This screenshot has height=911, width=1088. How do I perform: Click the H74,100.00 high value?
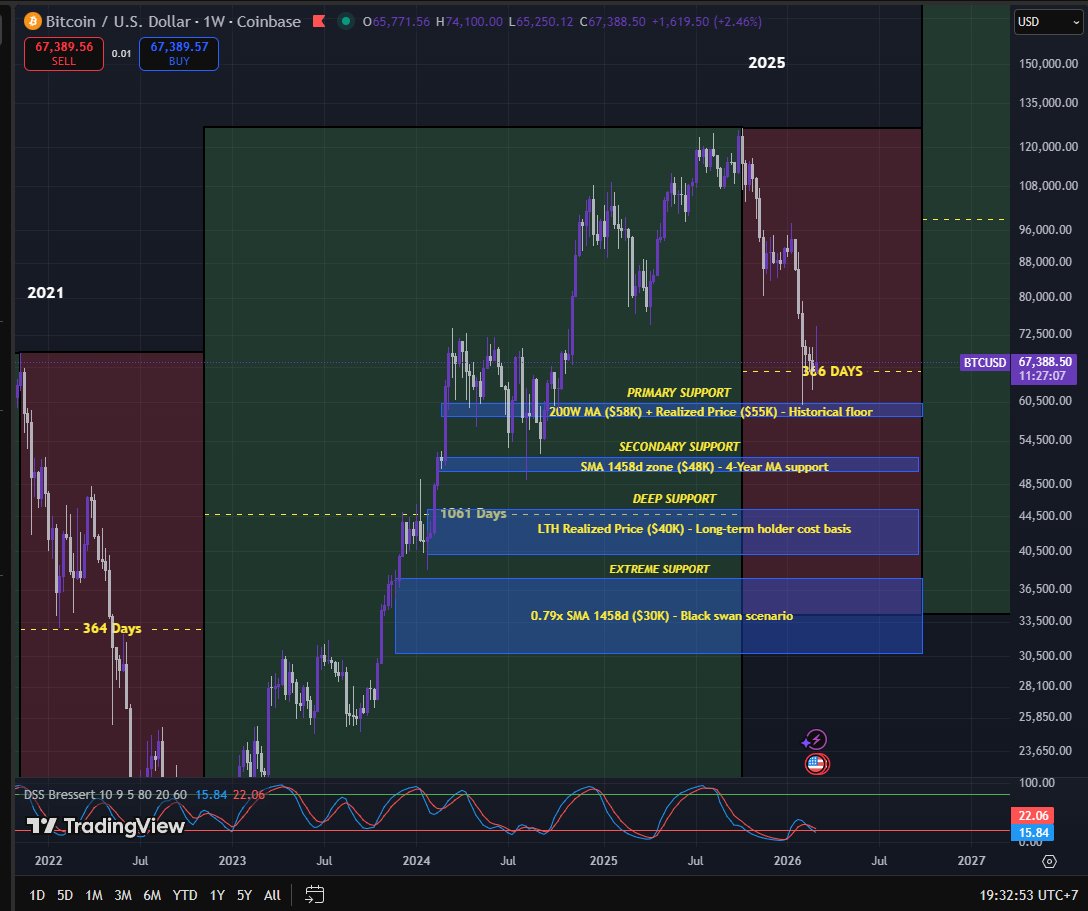[x=469, y=22]
